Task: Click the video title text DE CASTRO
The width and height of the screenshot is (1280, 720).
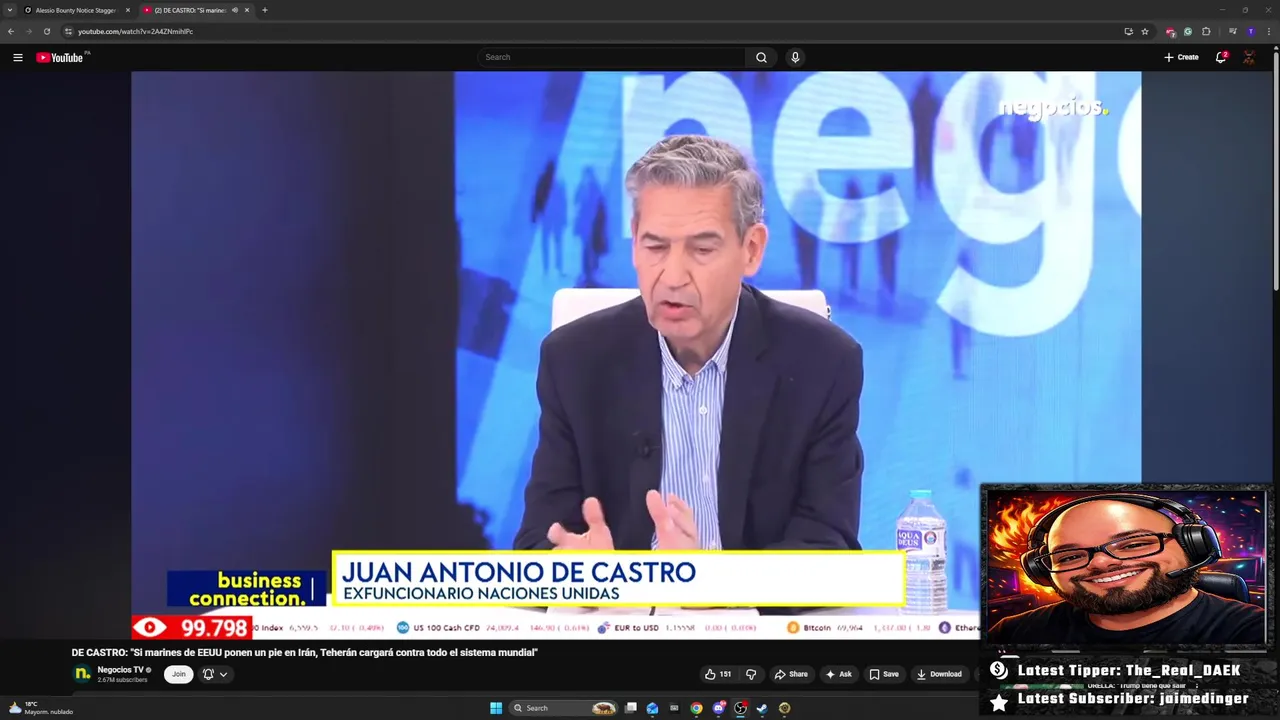Action: pos(304,652)
